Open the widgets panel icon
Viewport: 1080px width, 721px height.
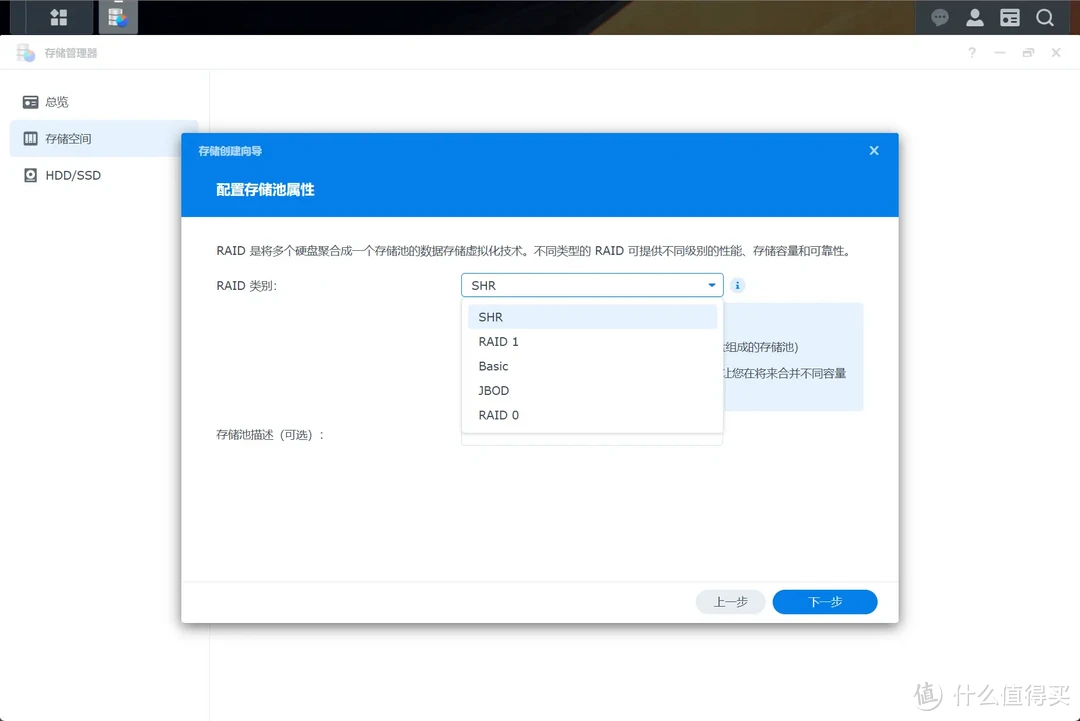coord(1010,17)
